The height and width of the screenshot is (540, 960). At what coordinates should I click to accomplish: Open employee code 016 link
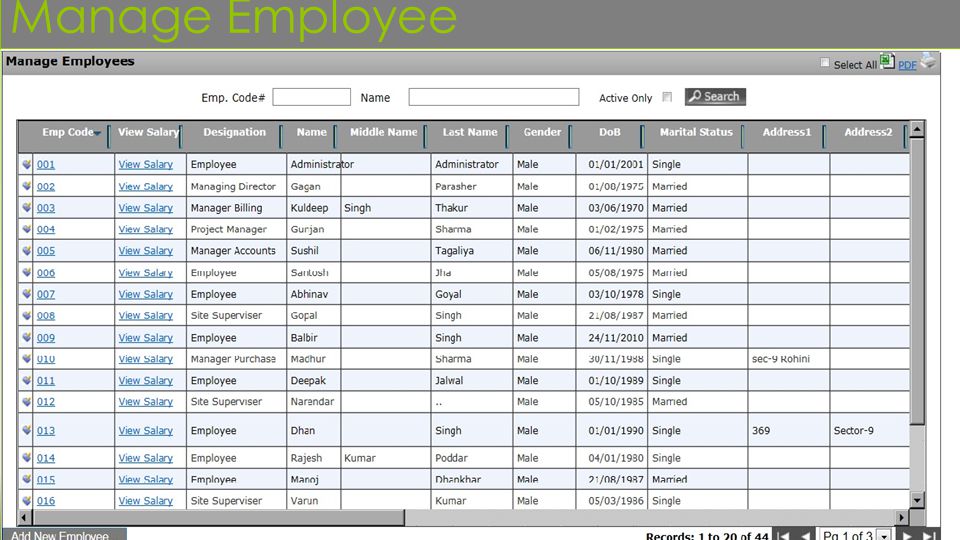[46, 500]
